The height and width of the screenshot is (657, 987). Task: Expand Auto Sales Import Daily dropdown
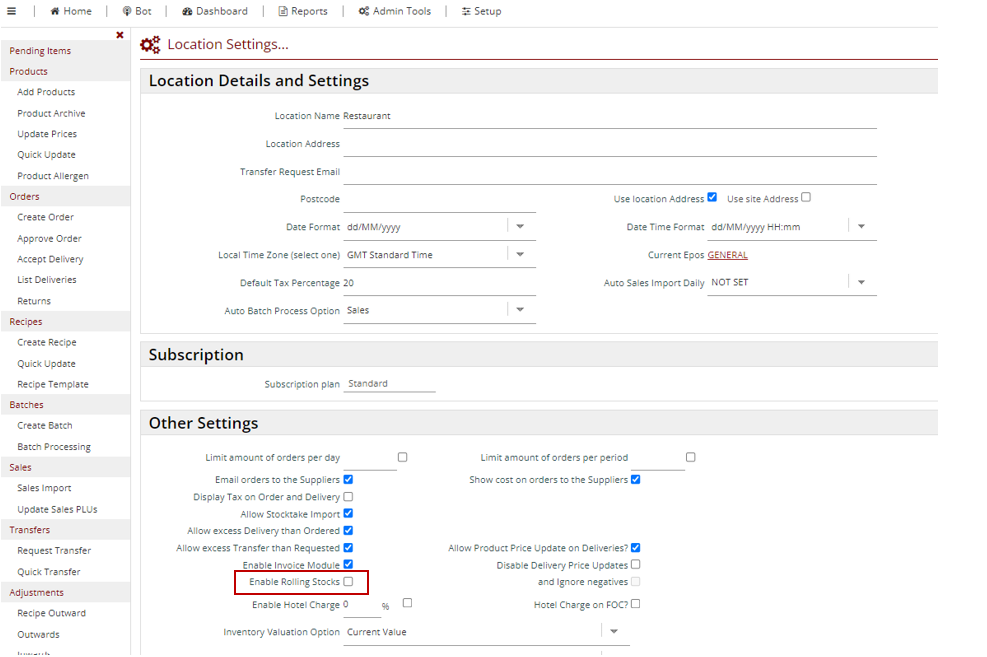pyautogui.click(x=861, y=283)
